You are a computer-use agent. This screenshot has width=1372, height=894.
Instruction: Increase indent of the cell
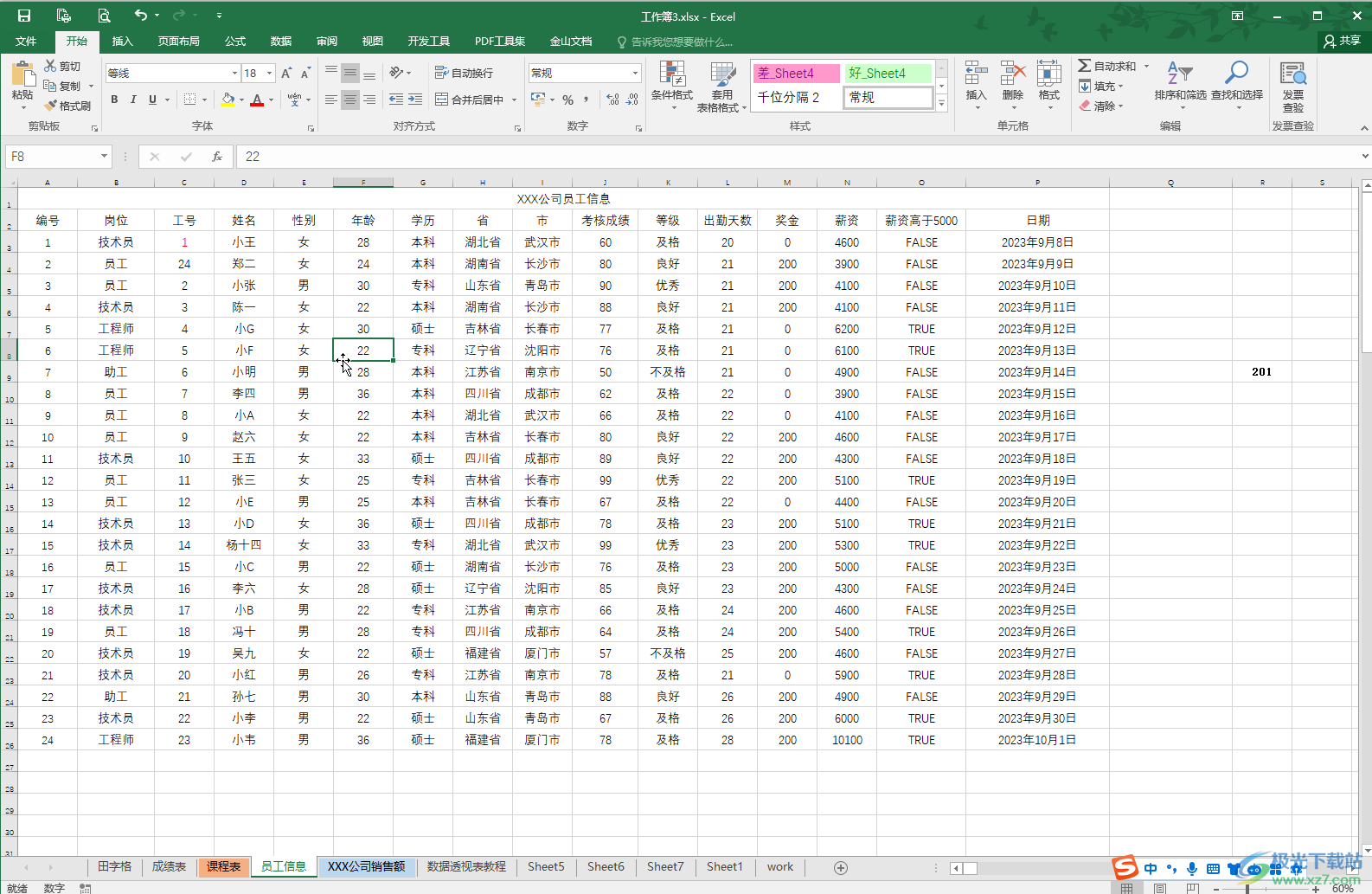(415, 100)
